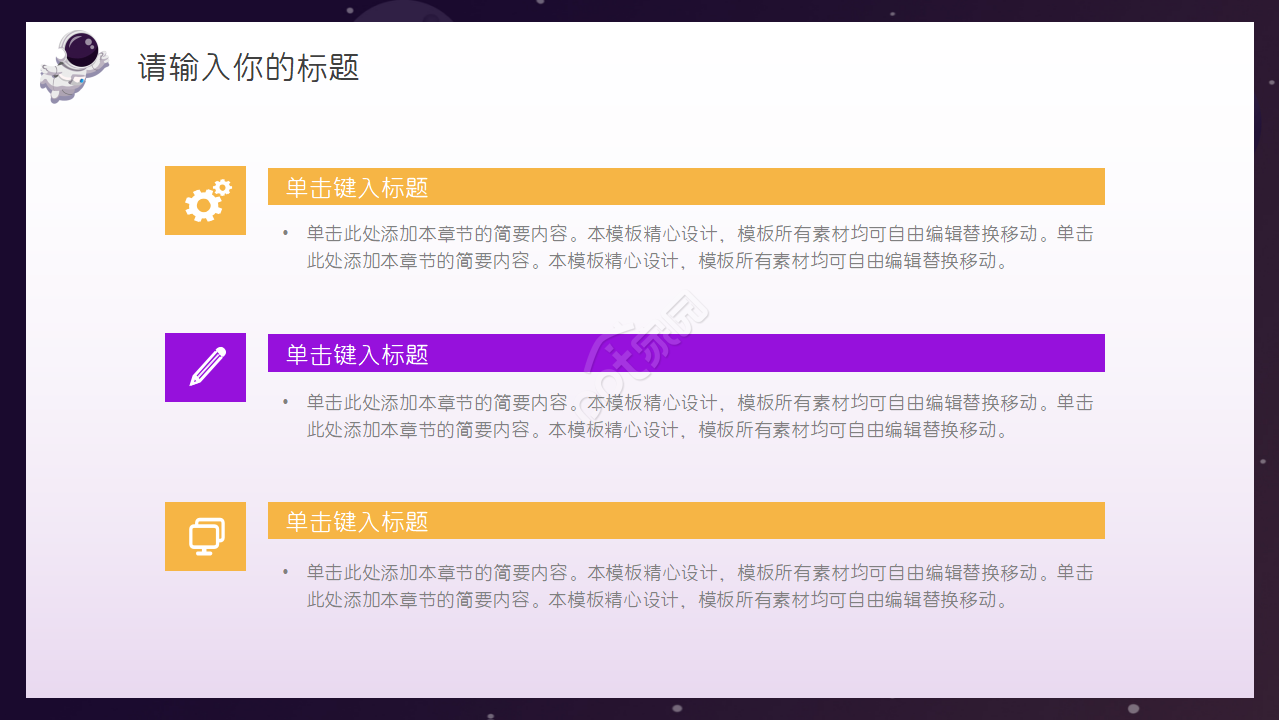
Task: Click the empty right end of the top orange bar
Action: (1000, 187)
